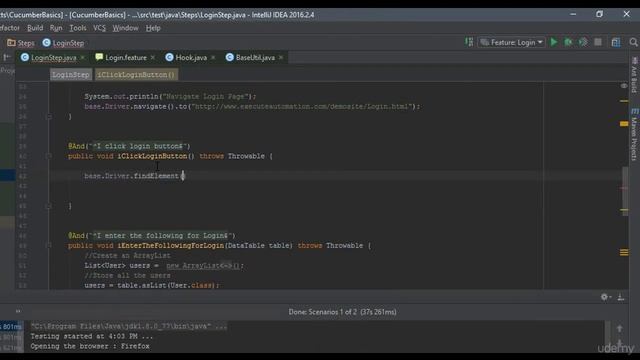The height and width of the screenshot is (360, 640).
Task: Close the LoginStep.java tab
Action: point(83,58)
